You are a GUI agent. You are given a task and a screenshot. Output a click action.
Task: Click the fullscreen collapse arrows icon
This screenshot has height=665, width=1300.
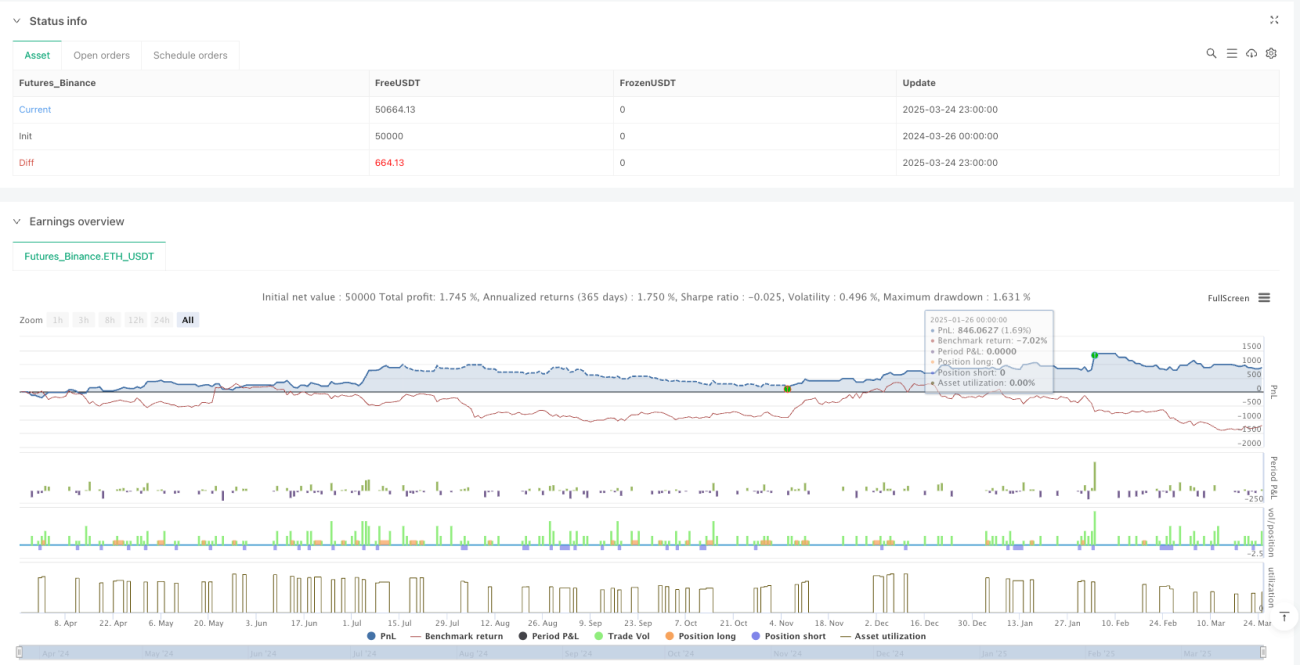(x=1274, y=20)
